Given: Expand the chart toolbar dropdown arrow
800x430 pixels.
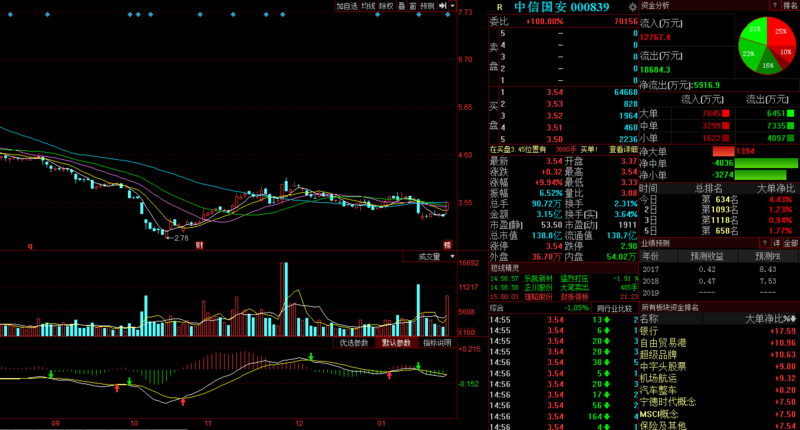Looking at the screenshot, I should pyautogui.click(x=453, y=6).
